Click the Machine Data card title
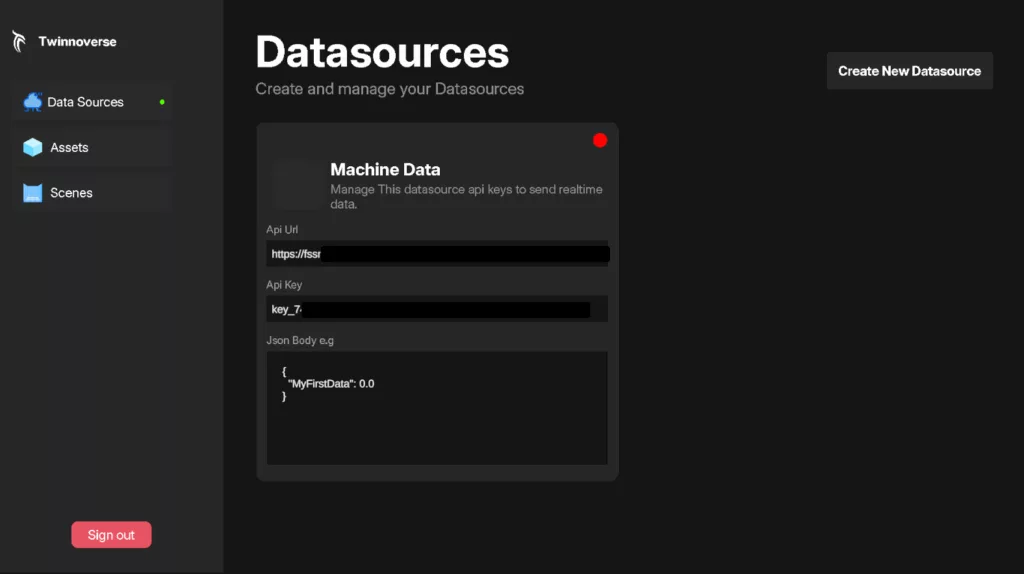 click(x=385, y=169)
